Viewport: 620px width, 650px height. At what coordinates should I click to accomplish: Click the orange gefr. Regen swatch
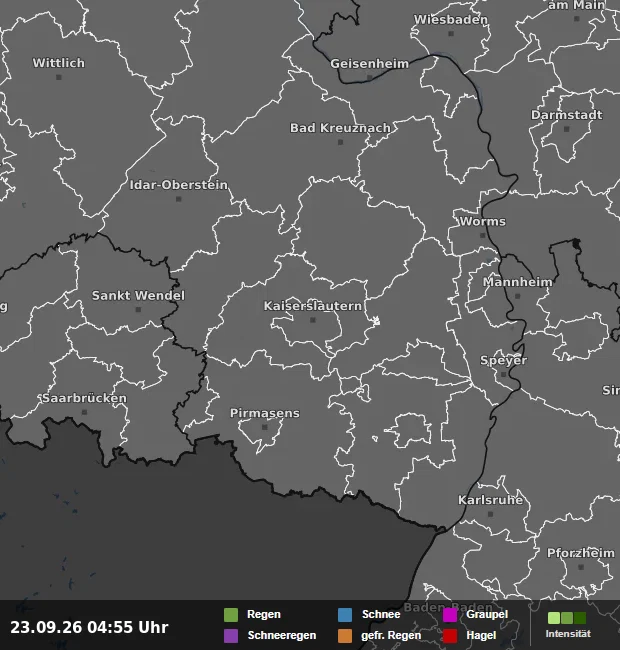(345, 636)
